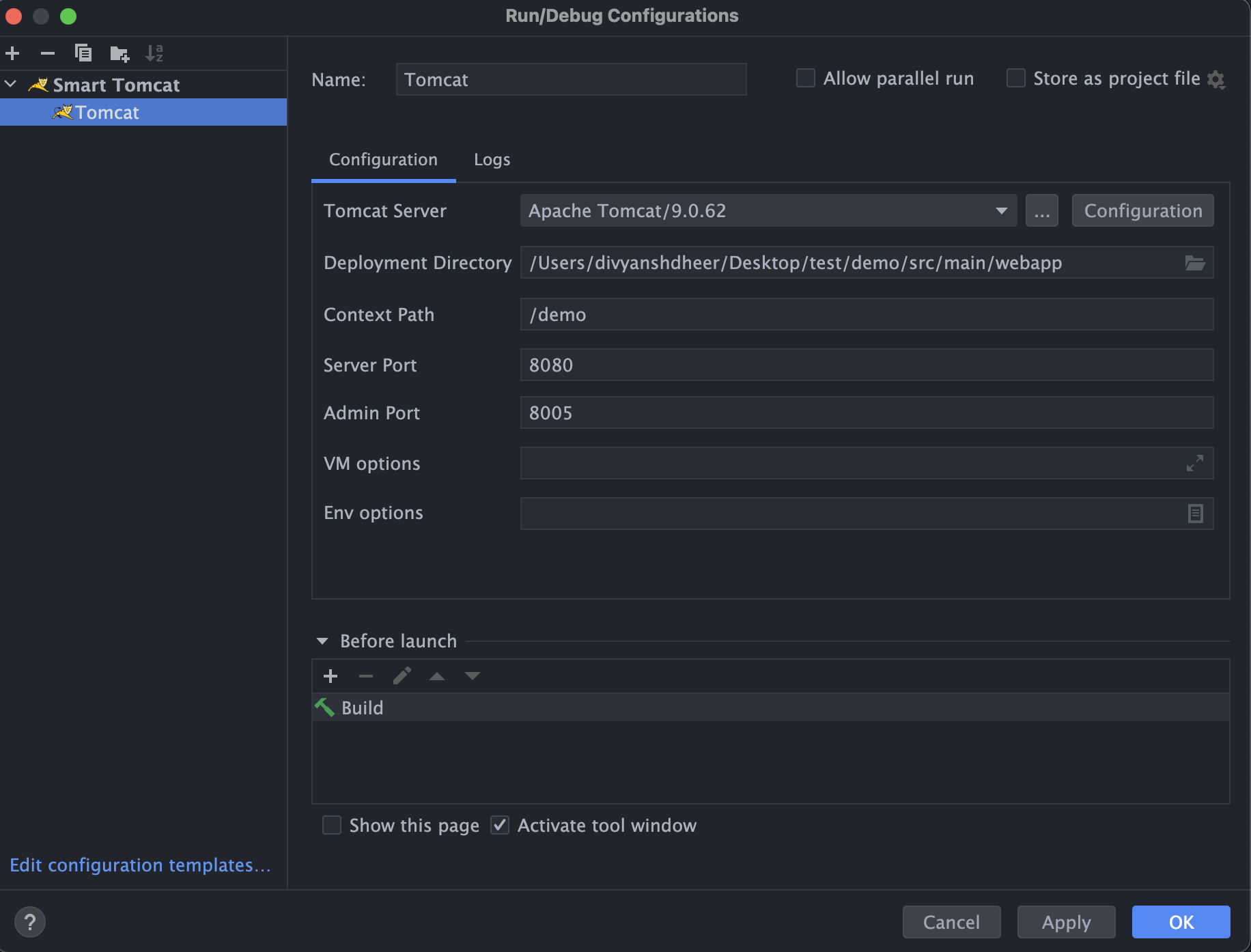The height and width of the screenshot is (952, 1251).
Task: Open Tomcat Server version dropdown
Action: tap(768, 211)
